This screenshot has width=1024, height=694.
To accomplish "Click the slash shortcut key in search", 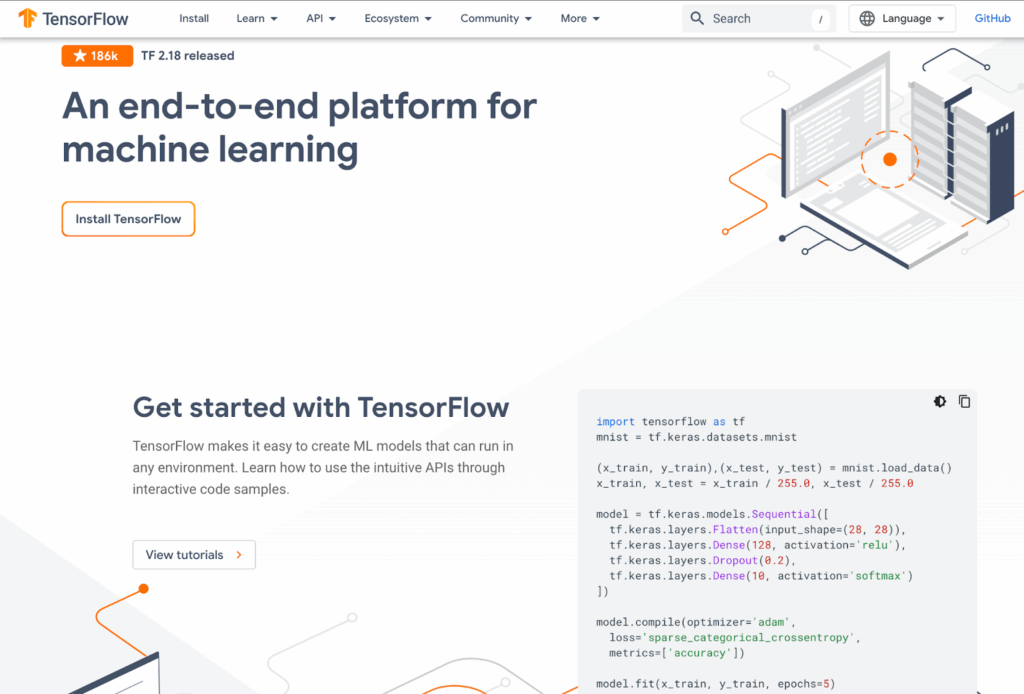I will click(820, 19).
